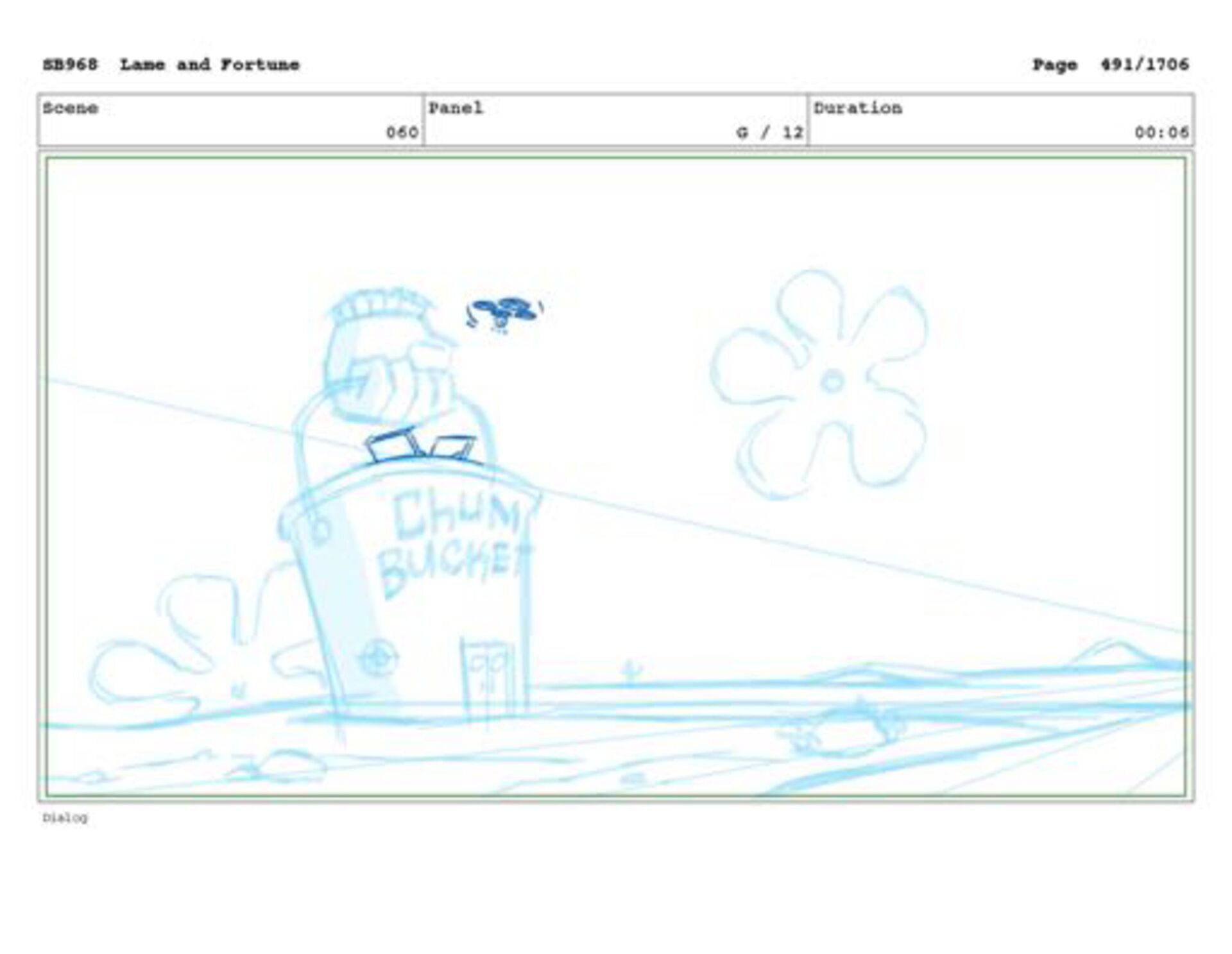The image size is (1232, 954).
Task: Click the 'Dialog' label below the panel
Action: (x=65, y=818)
